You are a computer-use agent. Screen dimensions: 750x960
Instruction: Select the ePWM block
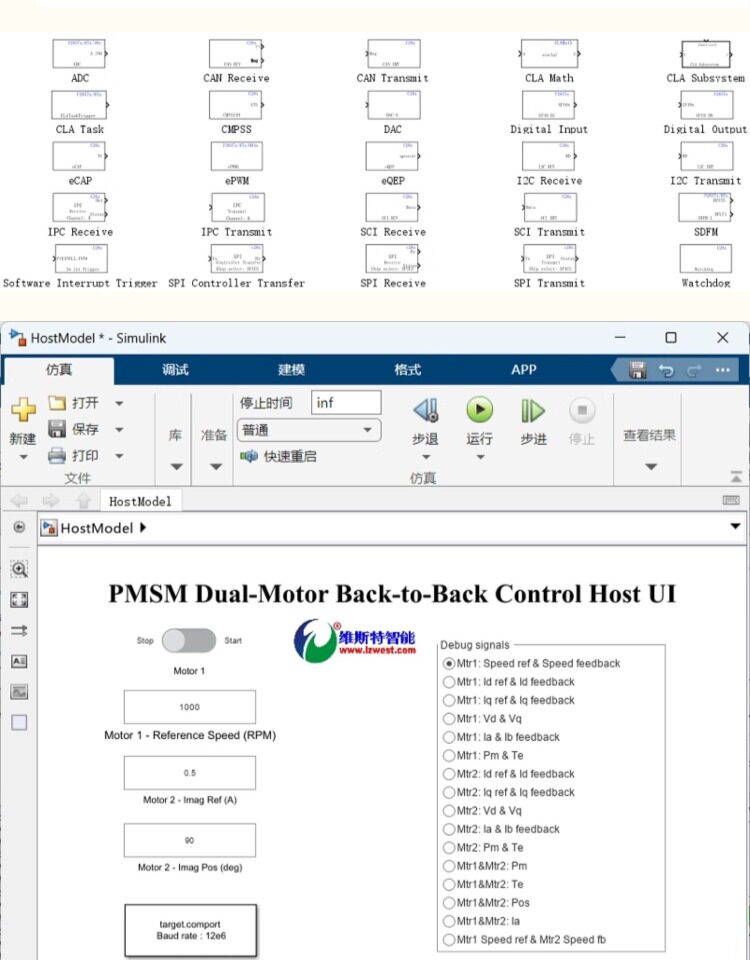pyautogui.click(x=236, y=157)
